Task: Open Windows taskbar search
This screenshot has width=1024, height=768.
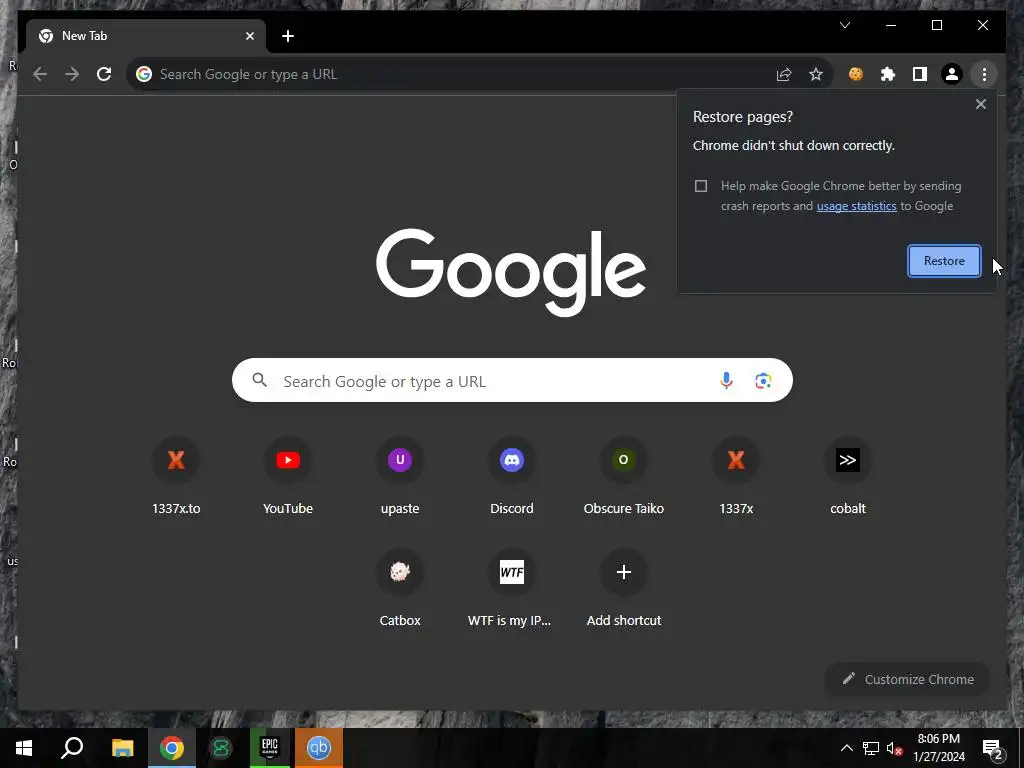Action: [72, 748]
